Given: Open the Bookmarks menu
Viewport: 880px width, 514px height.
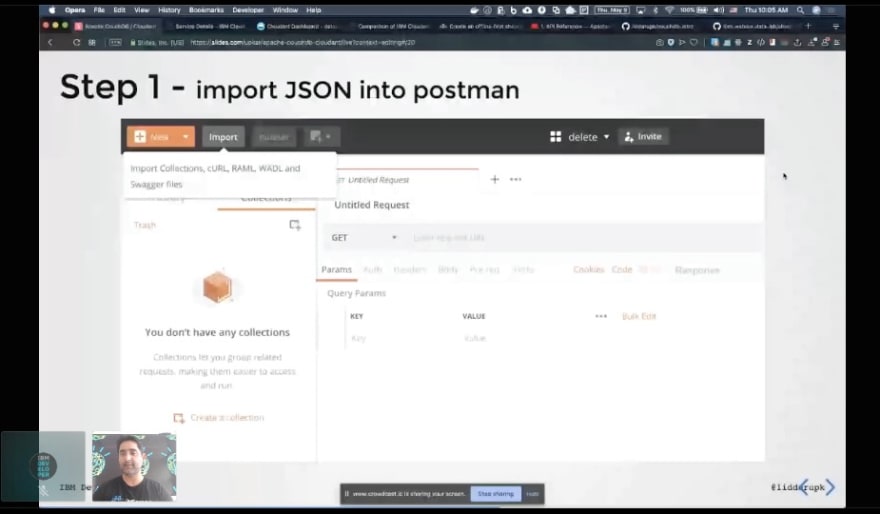Looking at the screenshot, I should pos(206,10).
